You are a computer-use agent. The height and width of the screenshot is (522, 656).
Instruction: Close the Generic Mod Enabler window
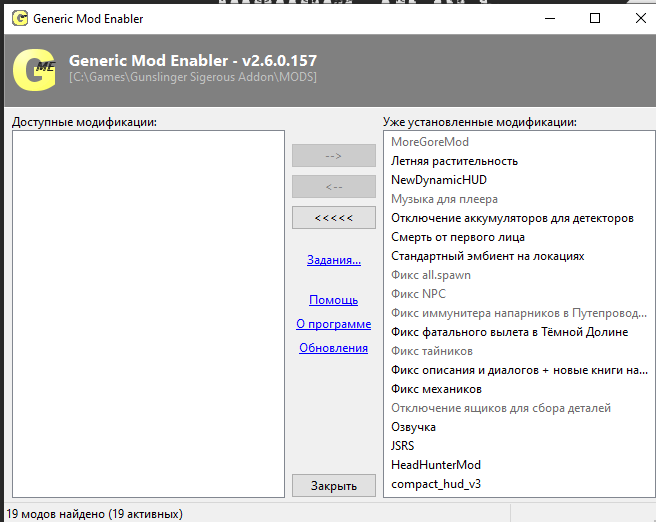pos(641,18)
